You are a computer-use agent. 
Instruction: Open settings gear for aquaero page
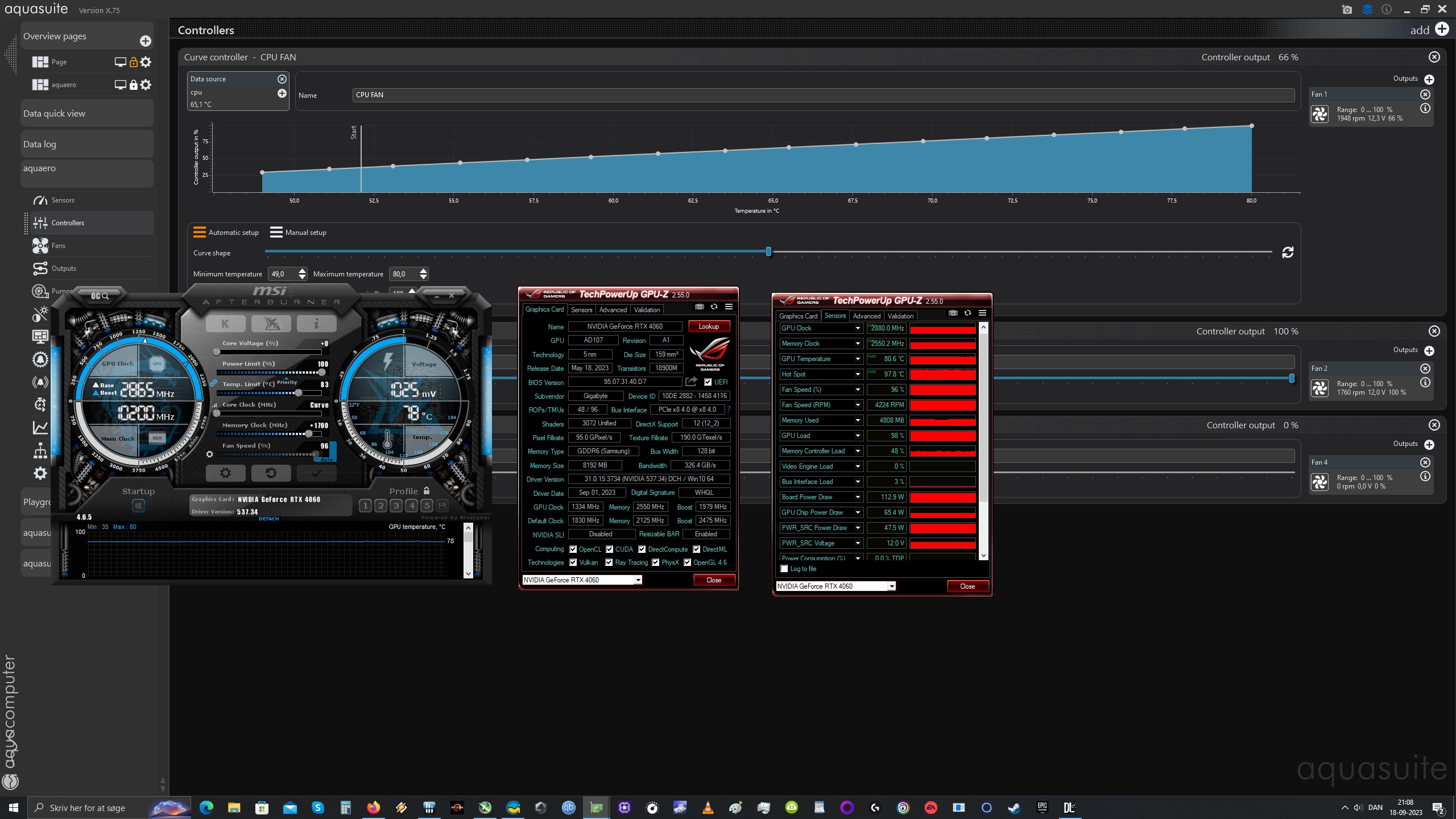(x=146, y=85)
